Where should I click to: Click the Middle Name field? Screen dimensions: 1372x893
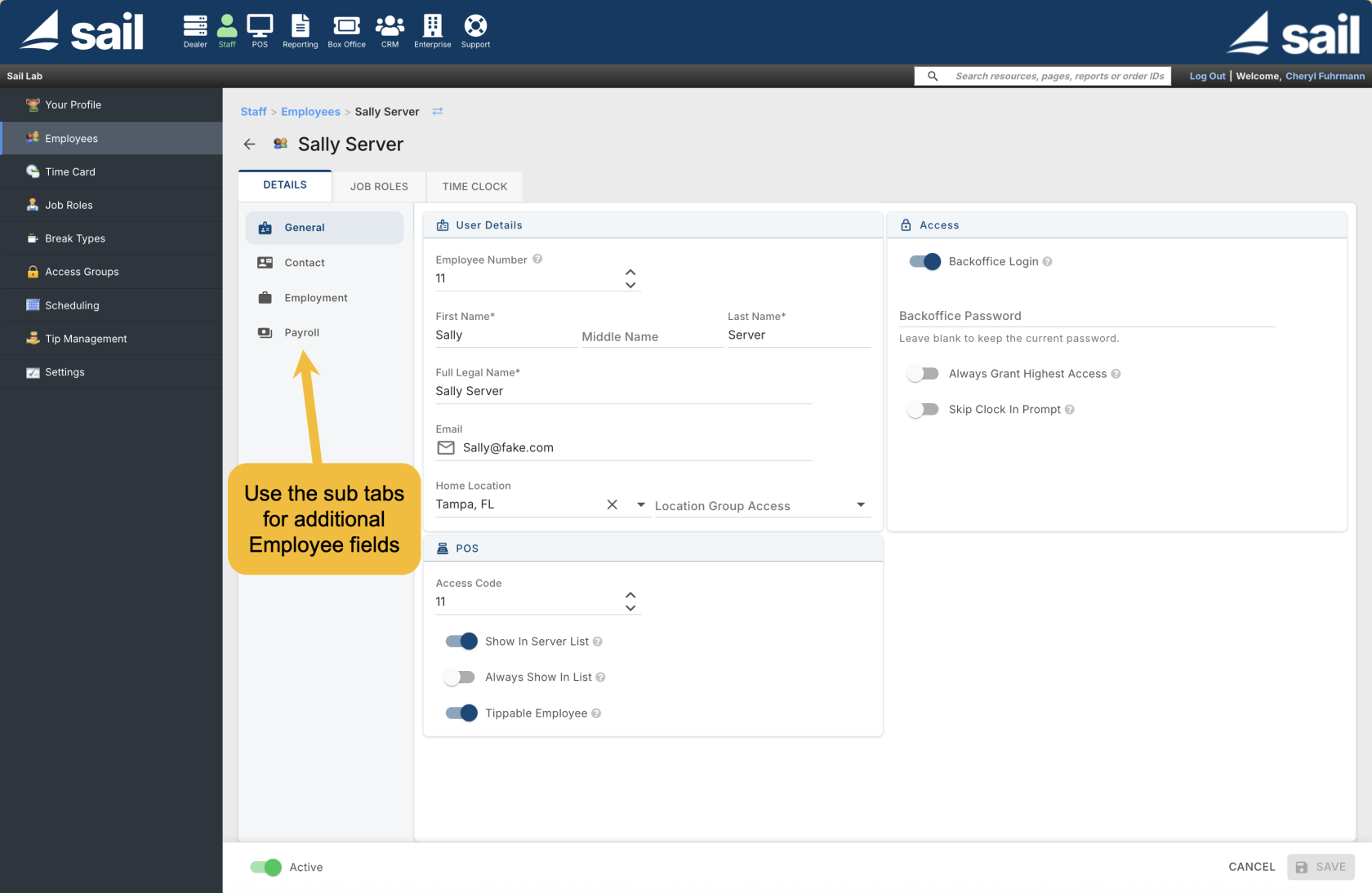coord(653,337)
